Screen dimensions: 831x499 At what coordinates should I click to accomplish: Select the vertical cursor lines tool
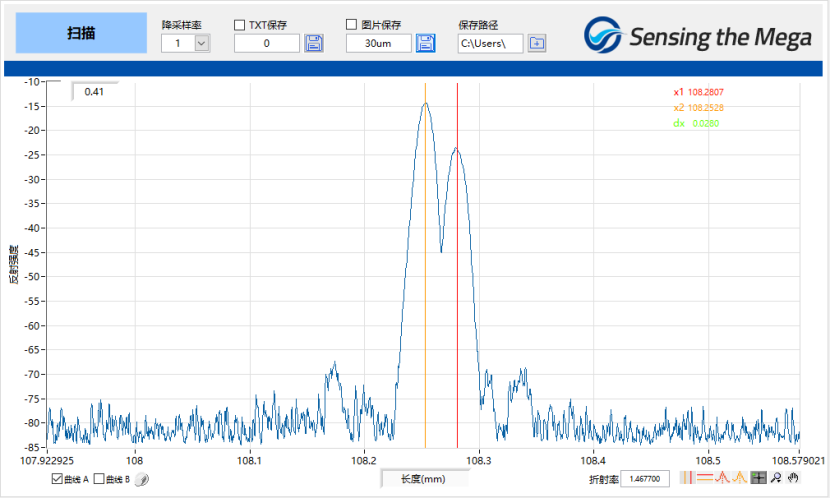pos(687,478)
